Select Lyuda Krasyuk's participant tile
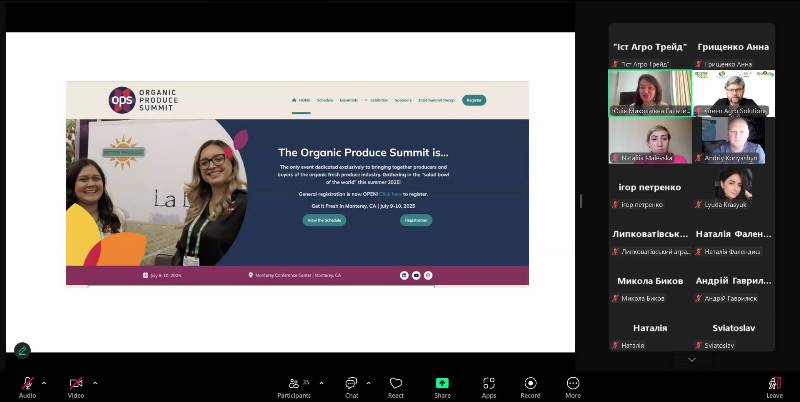800x402 pixels. tap(733, 187)
